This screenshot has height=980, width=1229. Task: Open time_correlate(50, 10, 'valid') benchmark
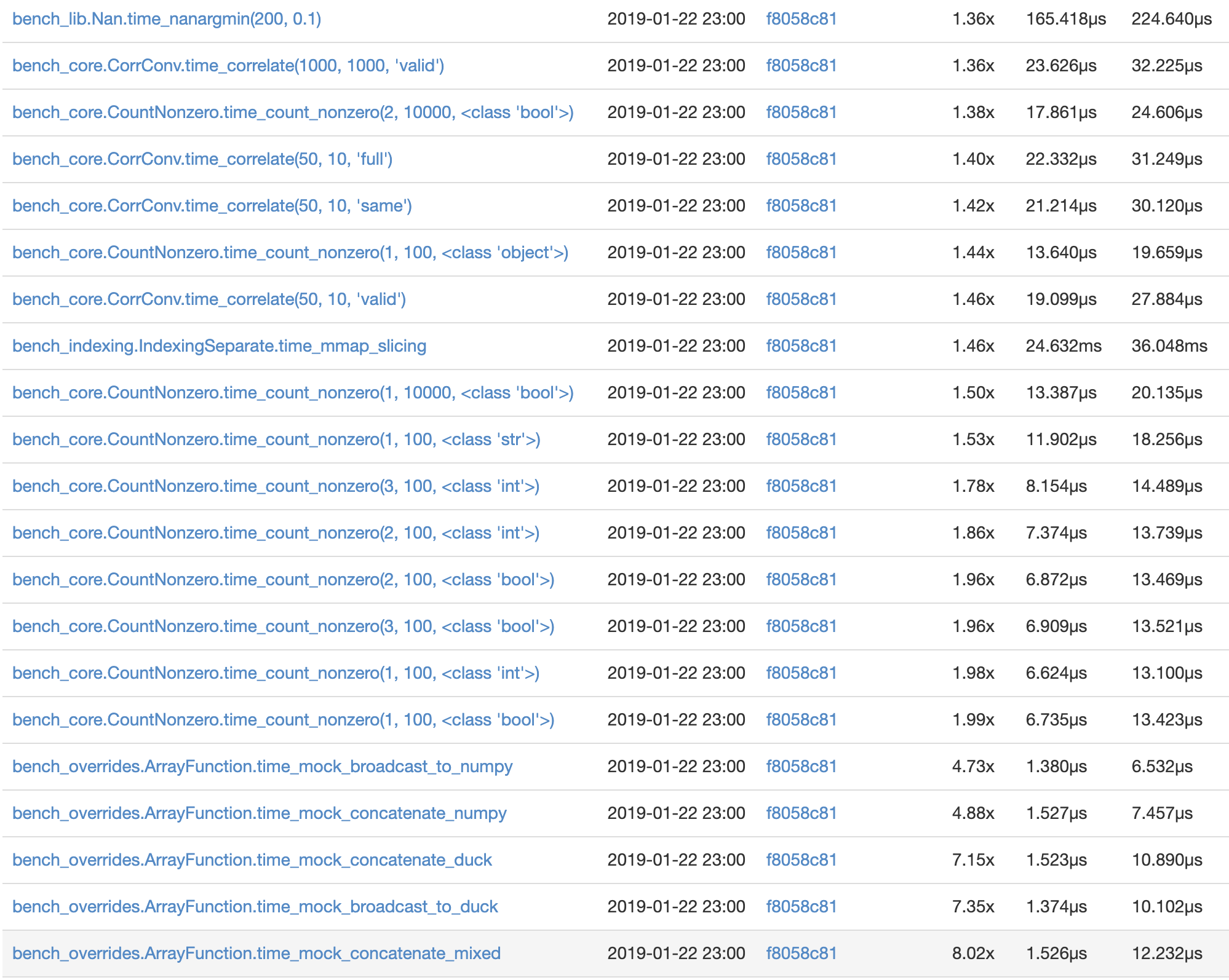coord(209,299)
